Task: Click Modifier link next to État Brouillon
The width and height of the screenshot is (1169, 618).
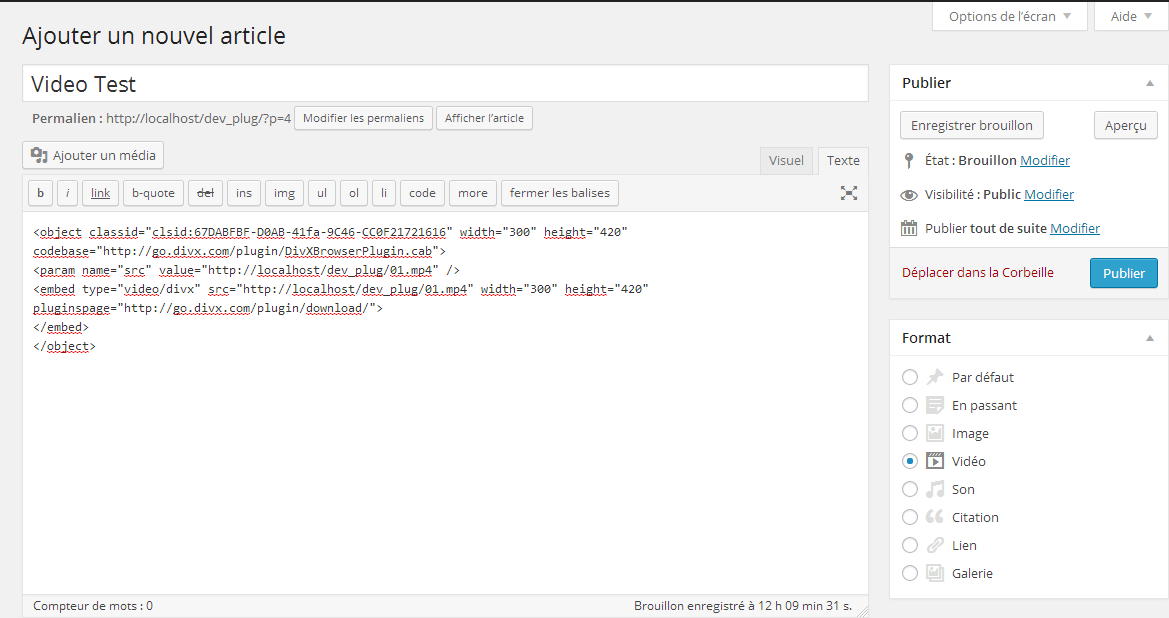Action: coord(1044,160)
